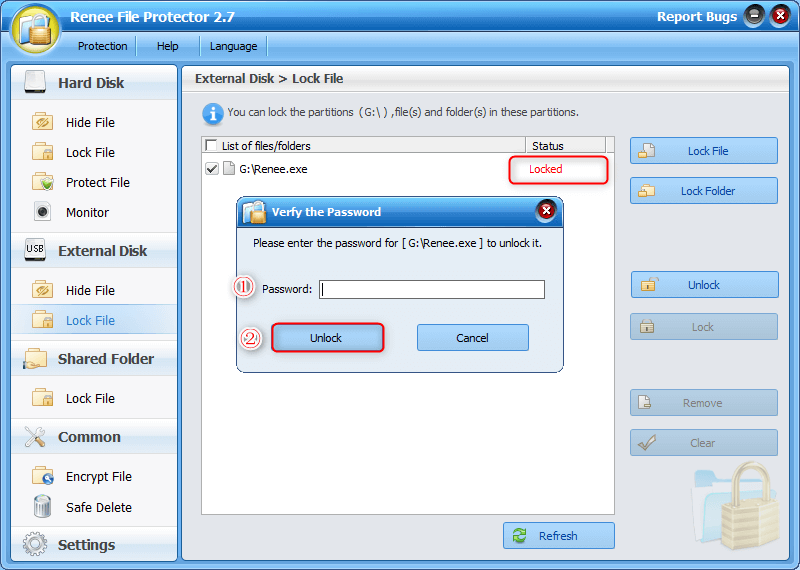800x570 pixels.
Task: Click the Report Bugs link
Action: point(696,16)
